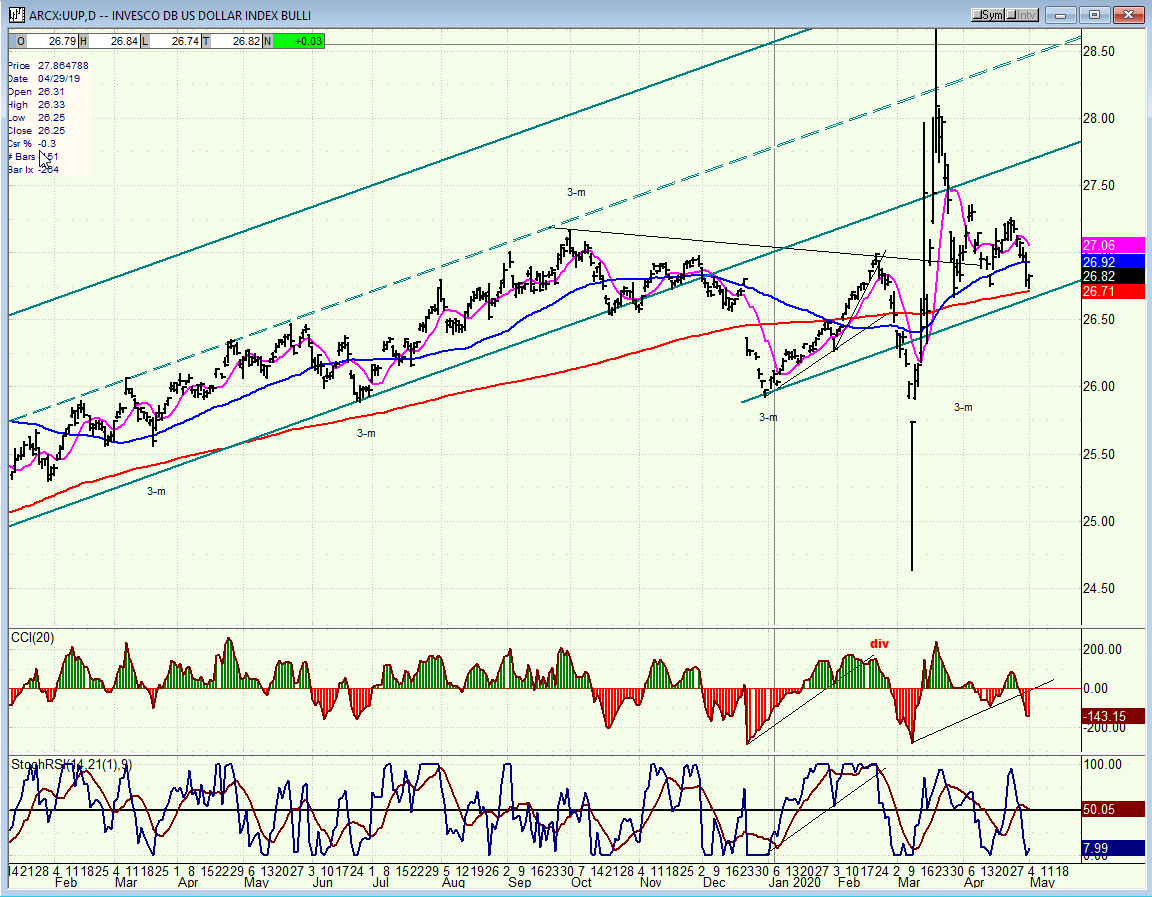Click the 26.82 last price marker
Viewport: 1152px width, 897px height.
pyautogui.click(x=1113, y=277)
